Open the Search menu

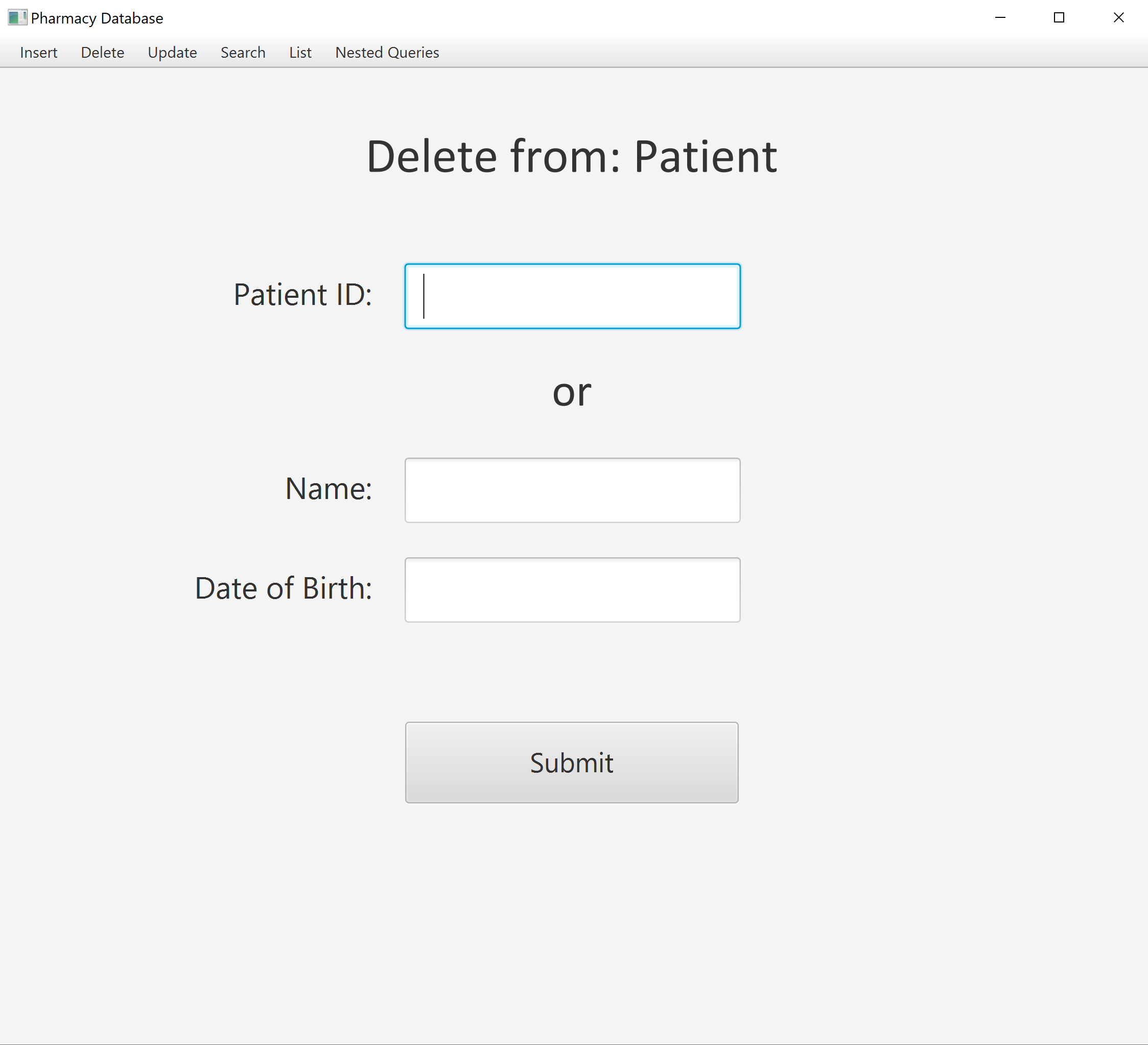tap(243, 53)
